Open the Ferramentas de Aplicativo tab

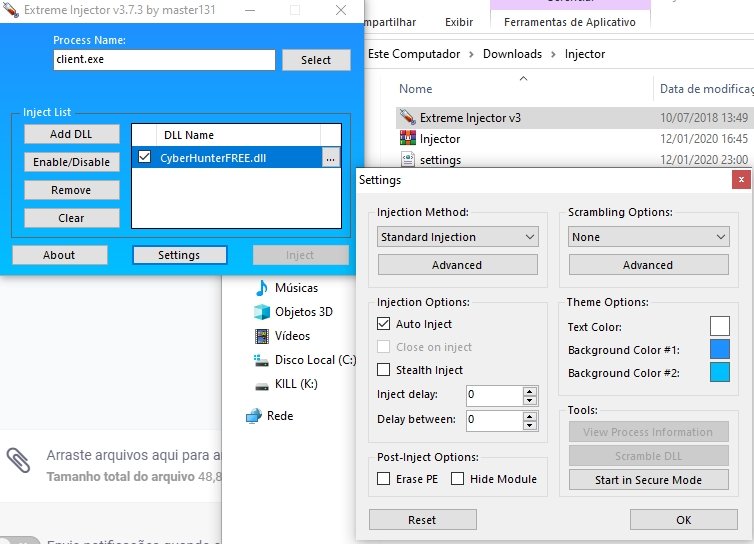[569, 22]
